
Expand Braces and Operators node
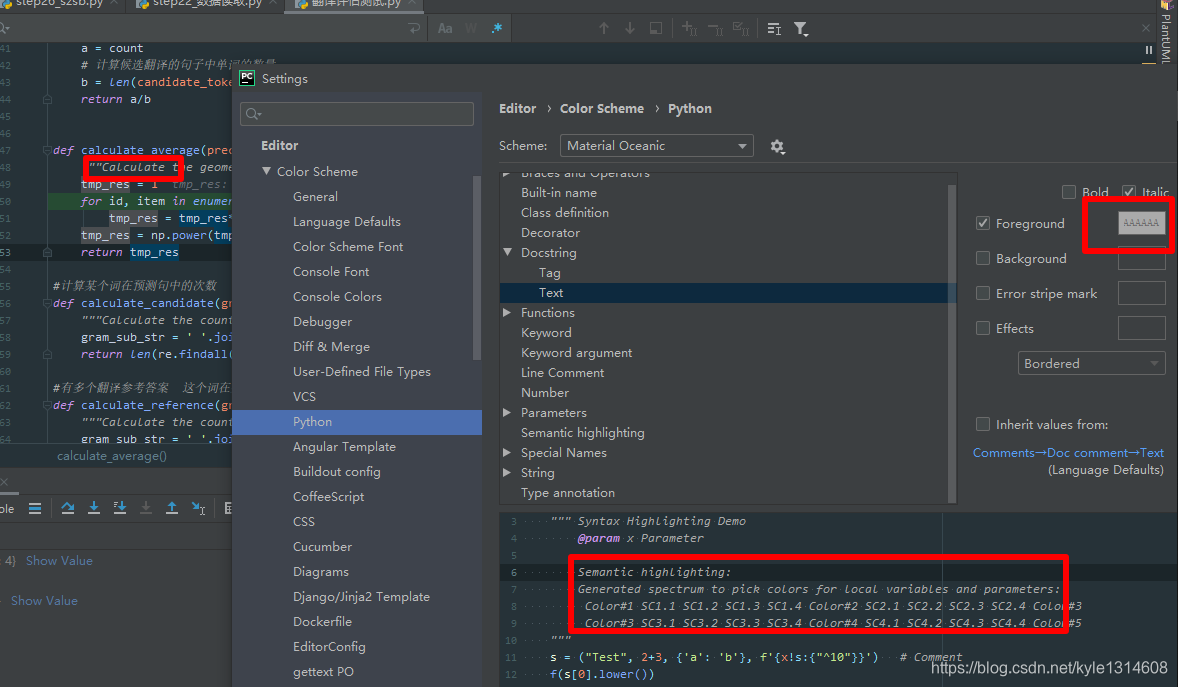click(x=507, y=174)
